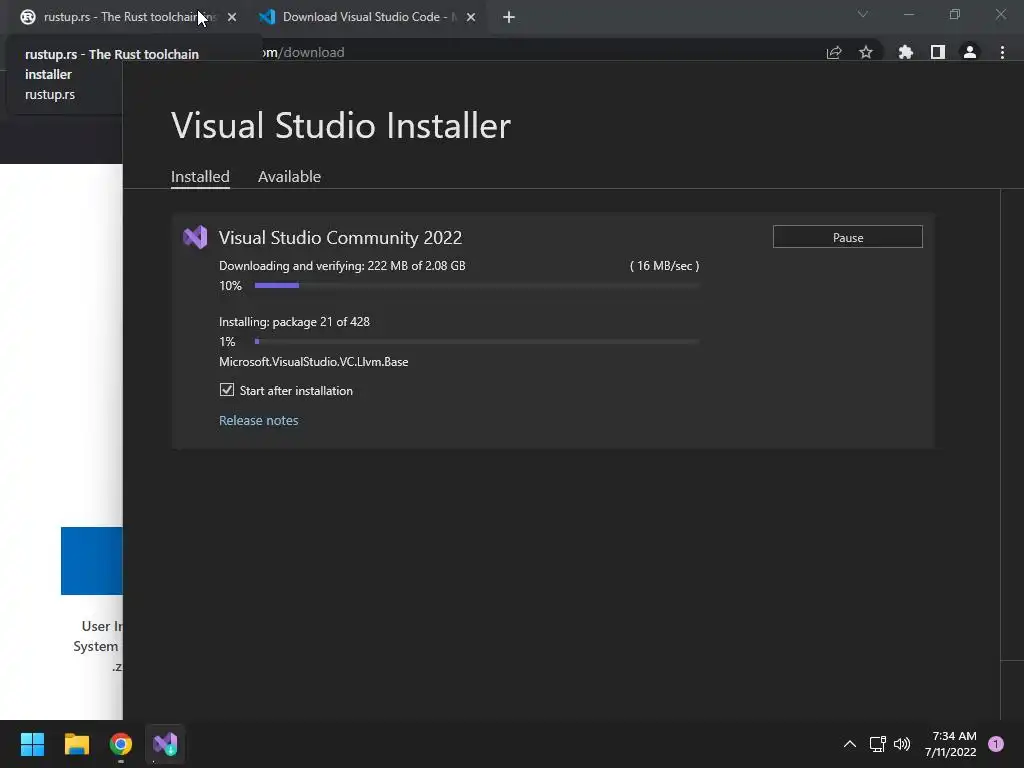The width and height of the screenshot is (1024, 768).
Task: Click 'Installing: package 21 of 428' text
Action: 295,322
